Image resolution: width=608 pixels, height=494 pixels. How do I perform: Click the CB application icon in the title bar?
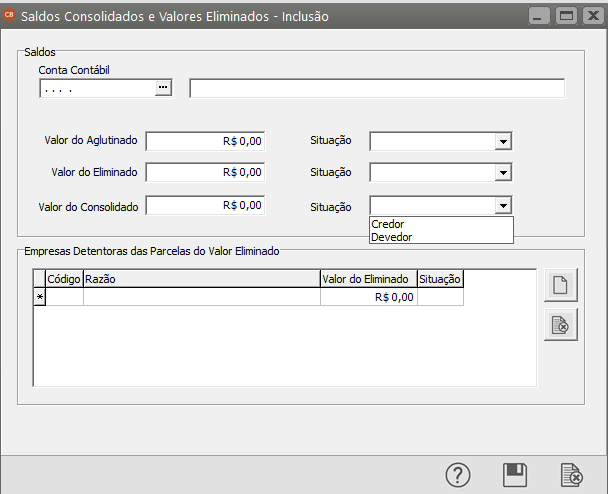10,16
